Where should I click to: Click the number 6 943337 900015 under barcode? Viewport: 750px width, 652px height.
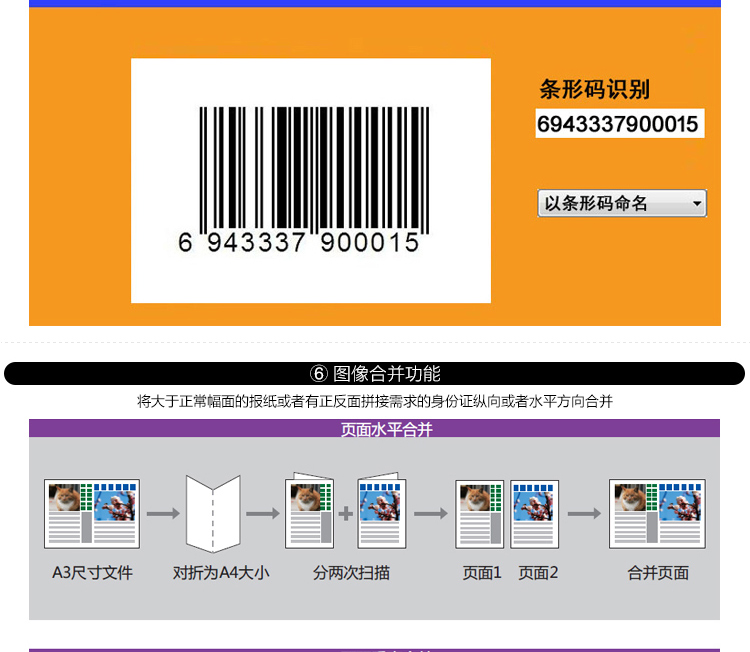coord(299,242)
